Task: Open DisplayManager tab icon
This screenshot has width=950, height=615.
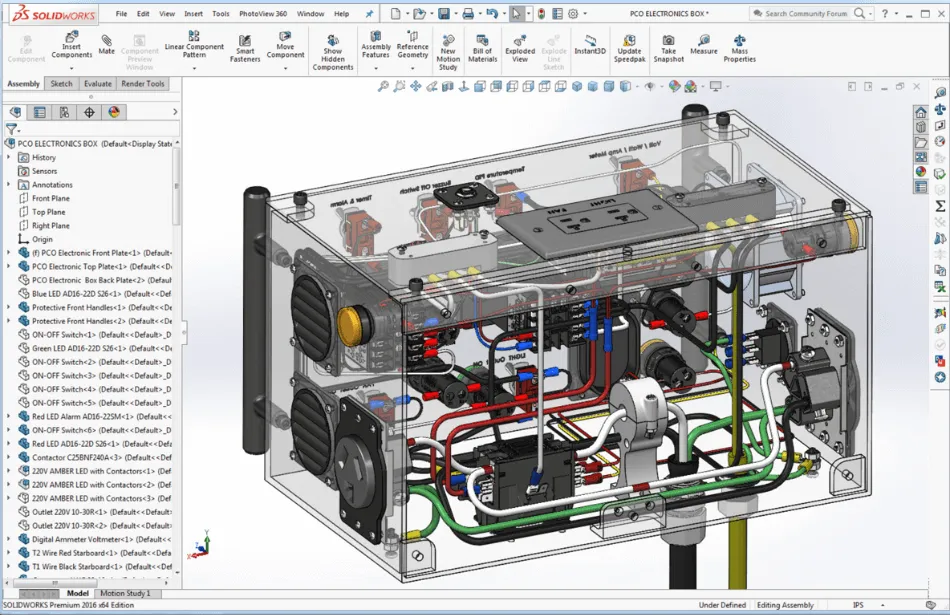Action: coord(114,112)
